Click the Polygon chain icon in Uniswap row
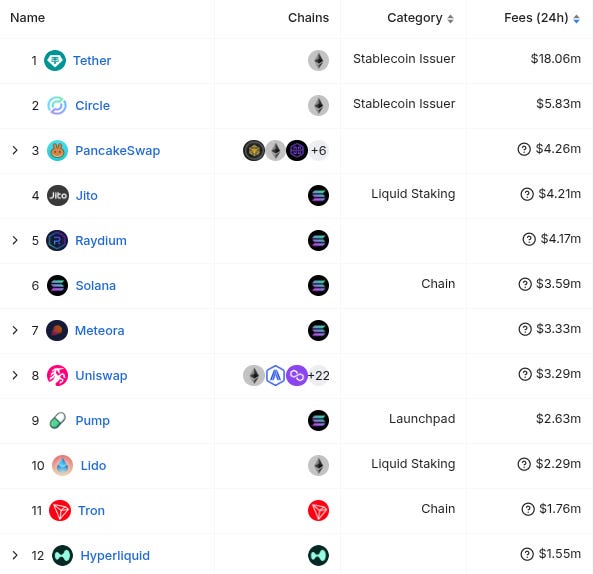Screen dimensions: 593x574 click(297, 375)
